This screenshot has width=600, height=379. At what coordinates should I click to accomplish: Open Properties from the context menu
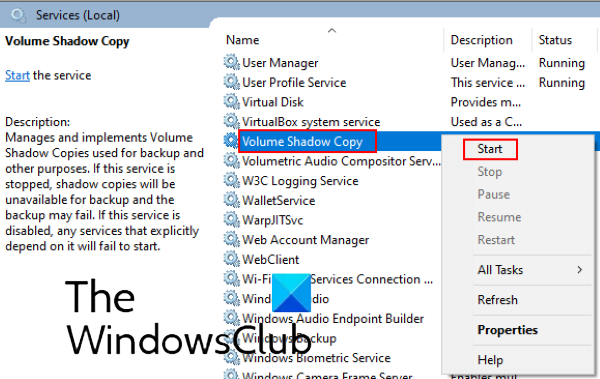coord(508,330)
